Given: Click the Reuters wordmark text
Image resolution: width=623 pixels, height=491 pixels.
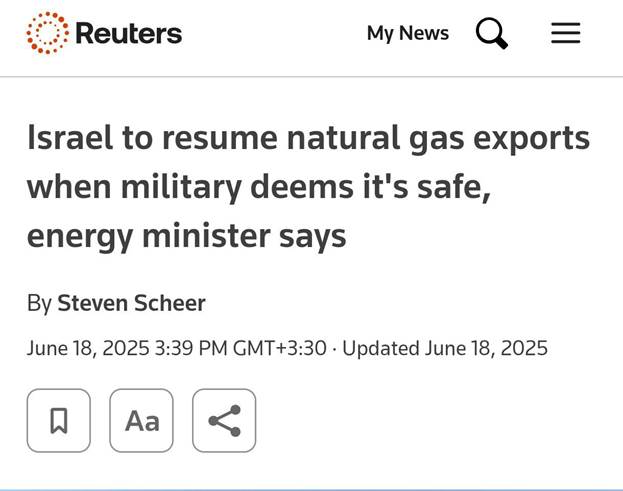Looking at the screenshot, I should pos(128,34).
